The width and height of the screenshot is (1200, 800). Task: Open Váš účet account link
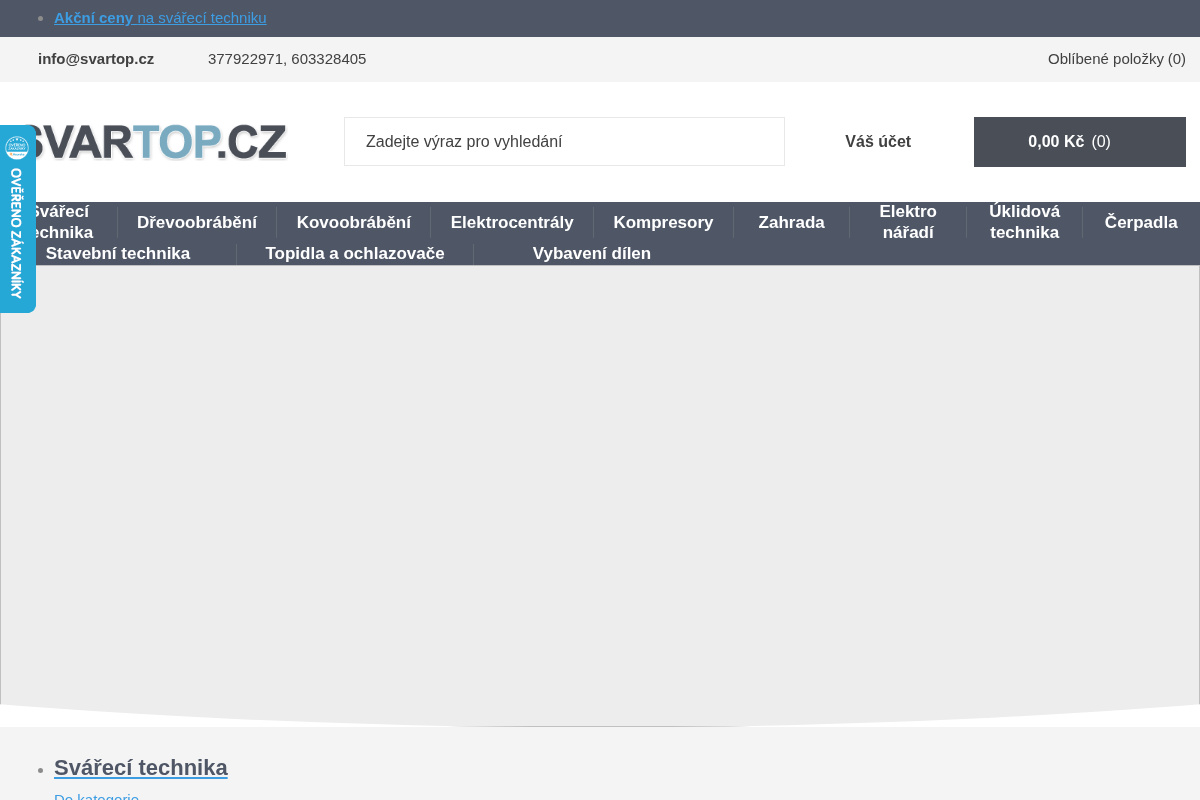(878, 142)
